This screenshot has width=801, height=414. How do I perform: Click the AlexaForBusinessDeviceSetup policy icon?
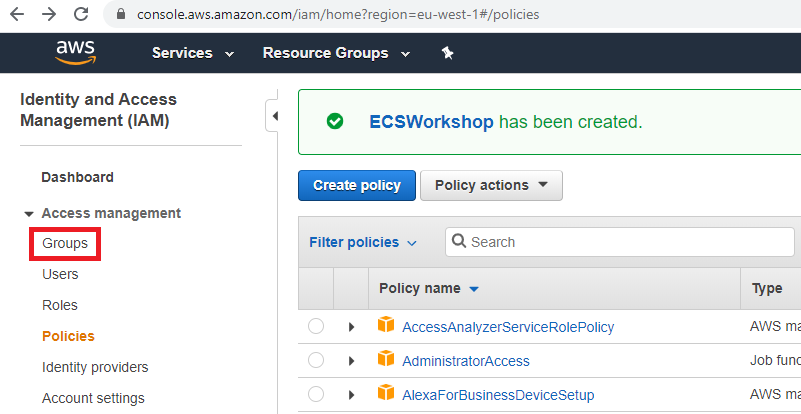click(386, 394)
